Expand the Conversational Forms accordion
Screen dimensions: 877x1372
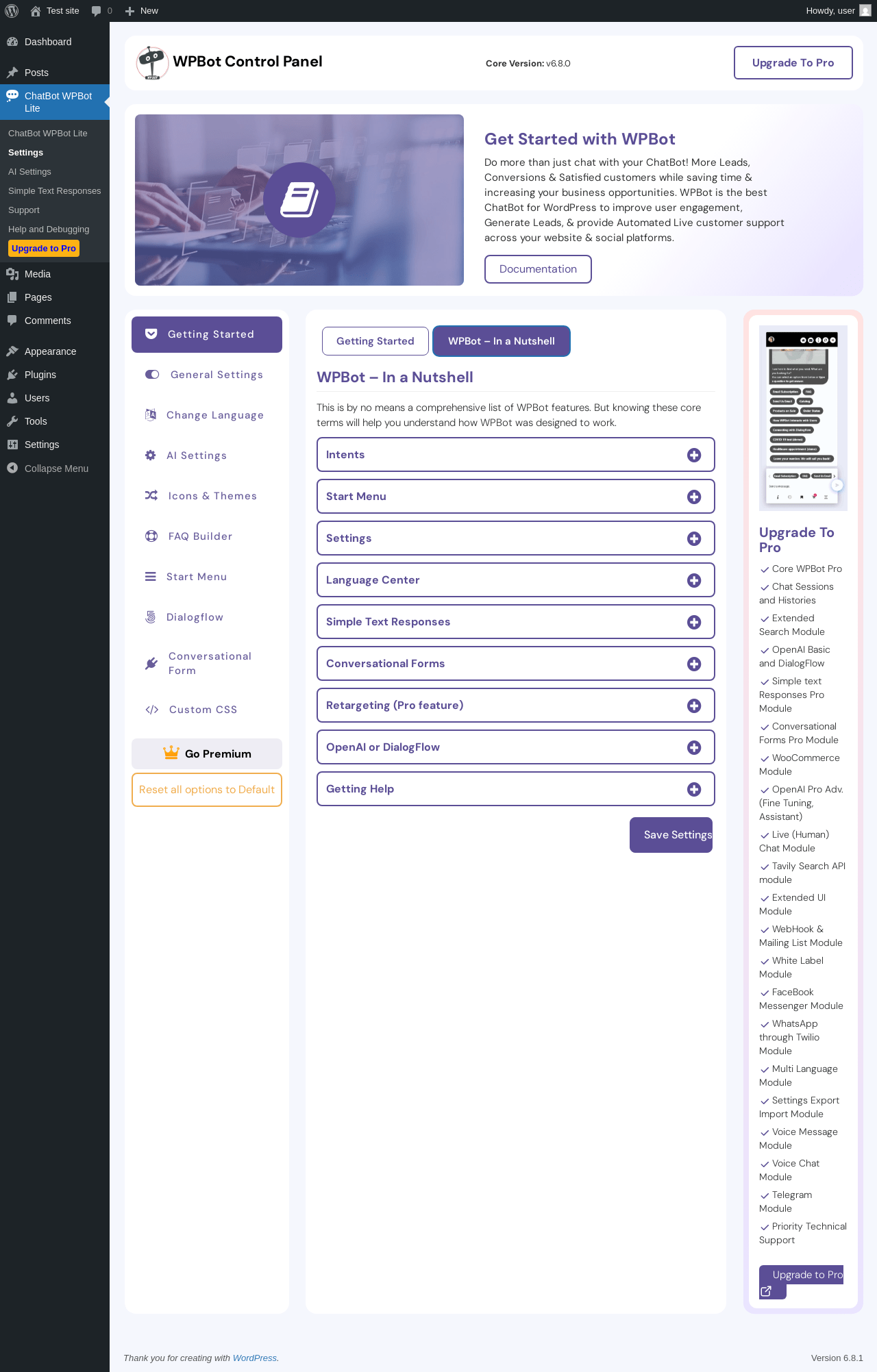pos(516,664)
